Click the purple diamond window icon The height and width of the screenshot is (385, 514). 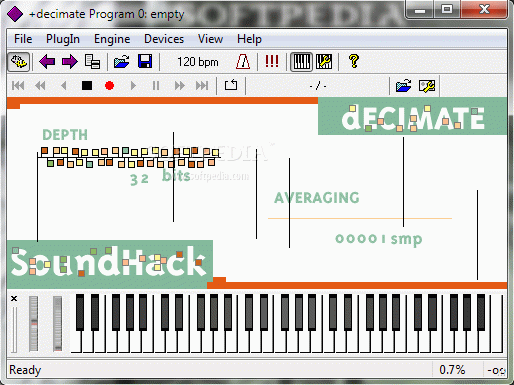click(15, 14)
